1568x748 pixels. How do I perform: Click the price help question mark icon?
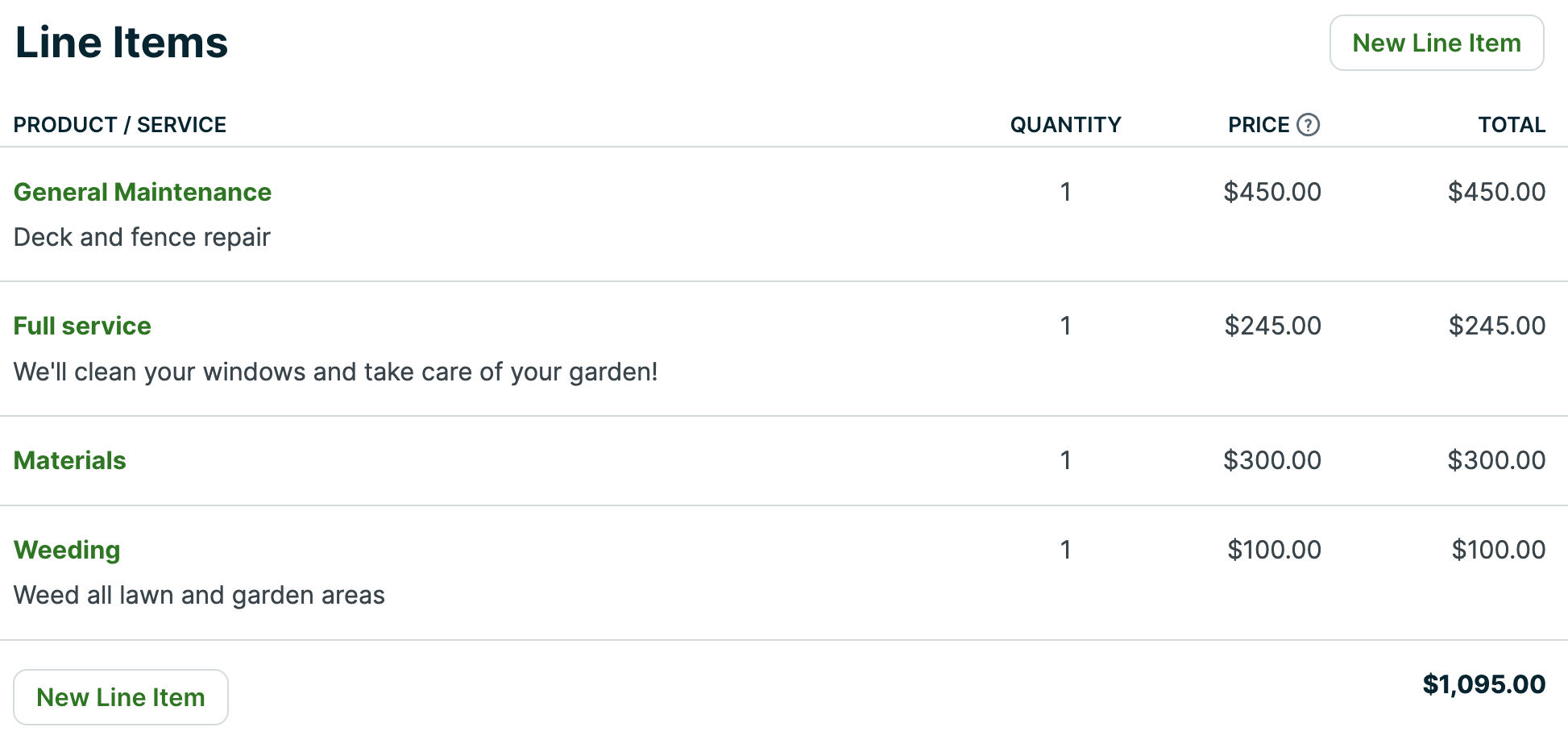tap(1308, 125)
